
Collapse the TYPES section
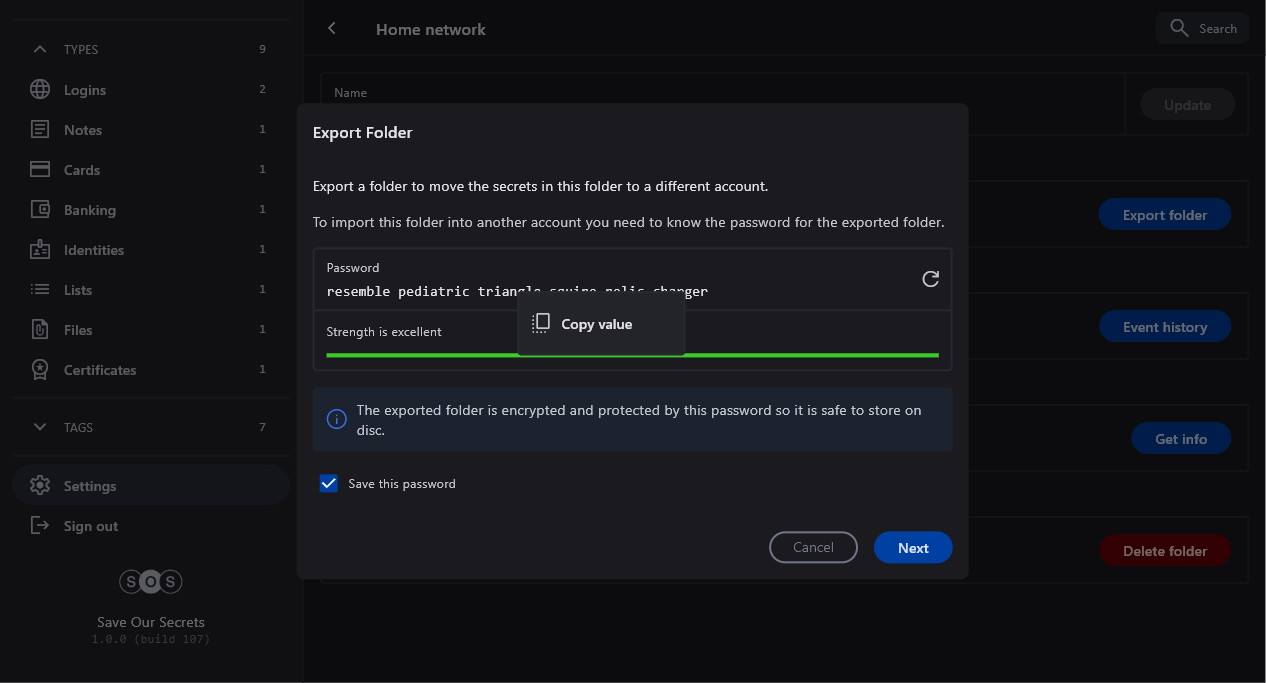pyautogui.click(x=40, y=49)
